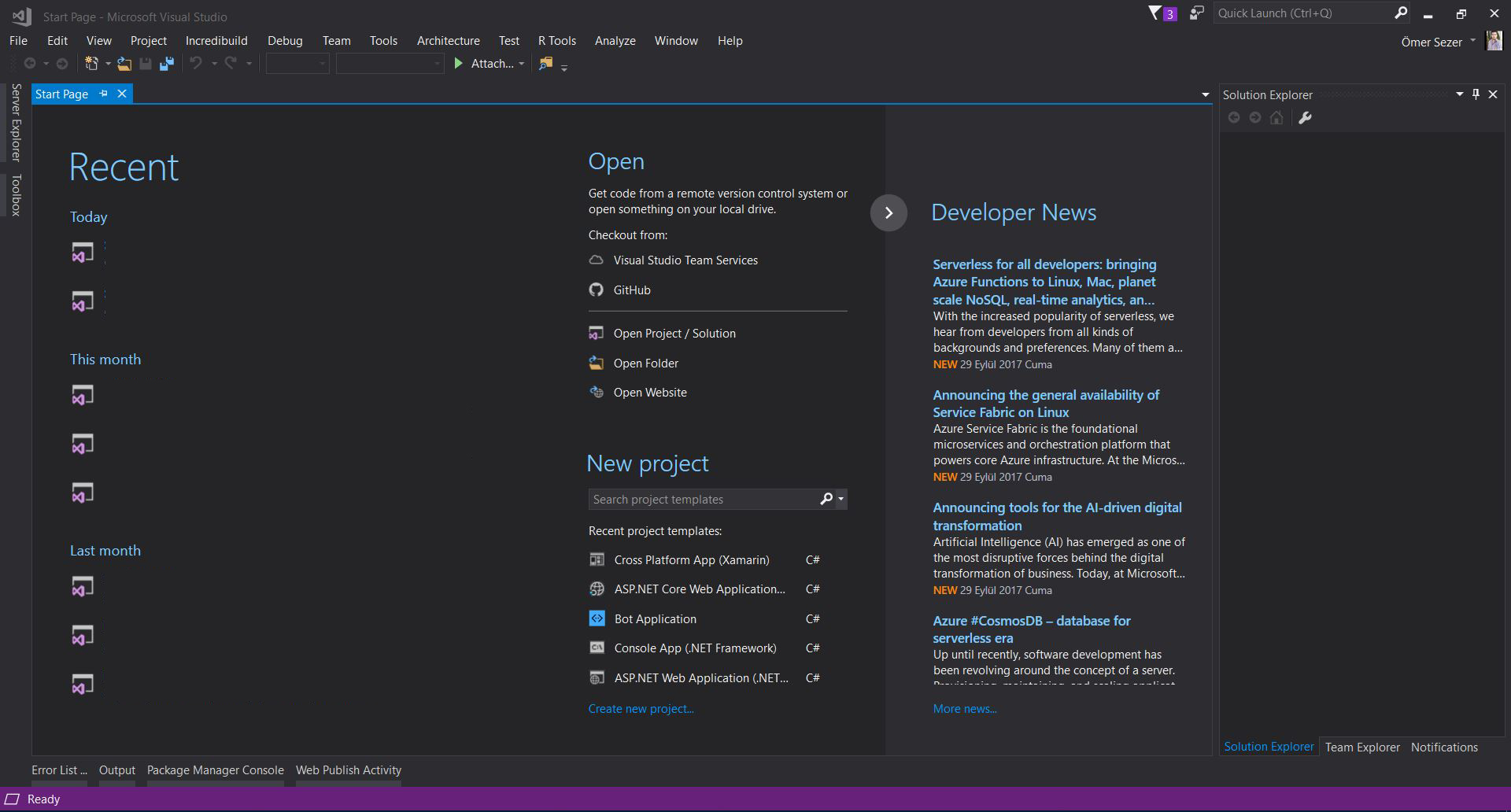Image resolution: width=1511 pixels, height=812 pixels.
Task: Click the Save All toolbar icon
Action: point(166,64)
